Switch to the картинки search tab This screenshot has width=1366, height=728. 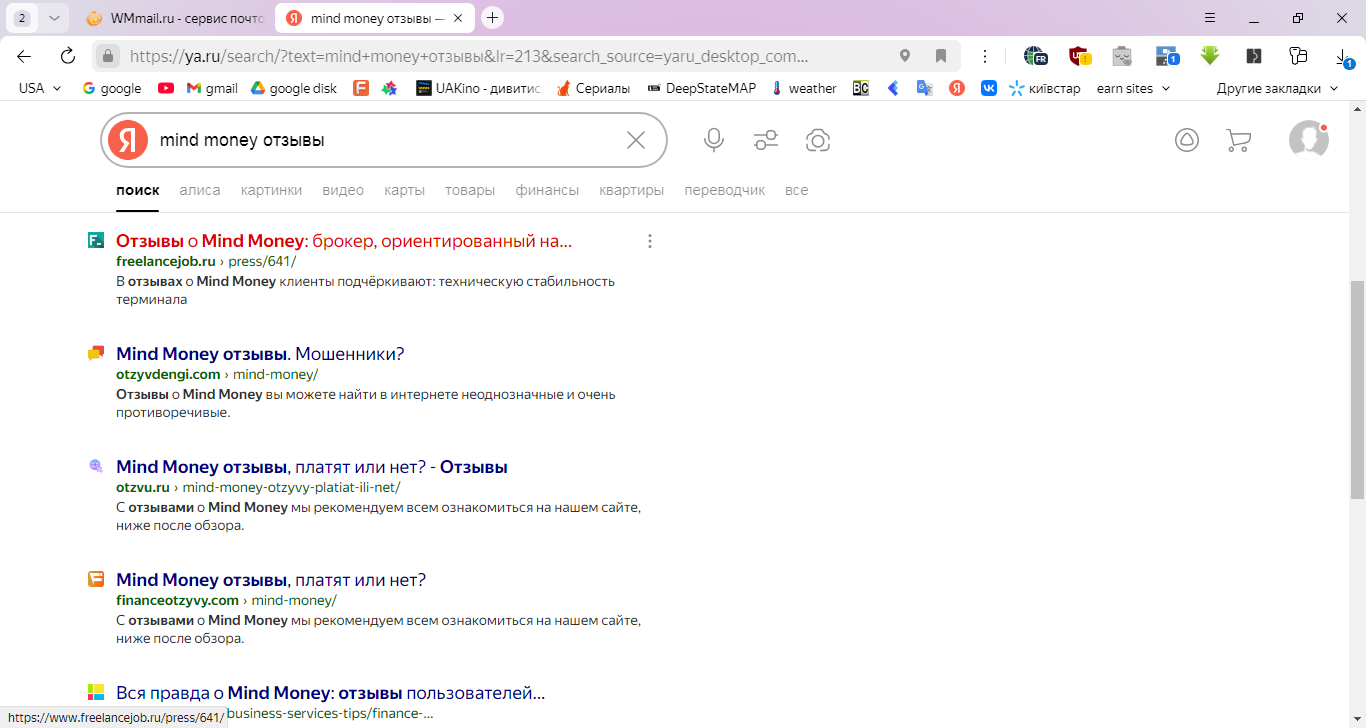pos(271,190)
